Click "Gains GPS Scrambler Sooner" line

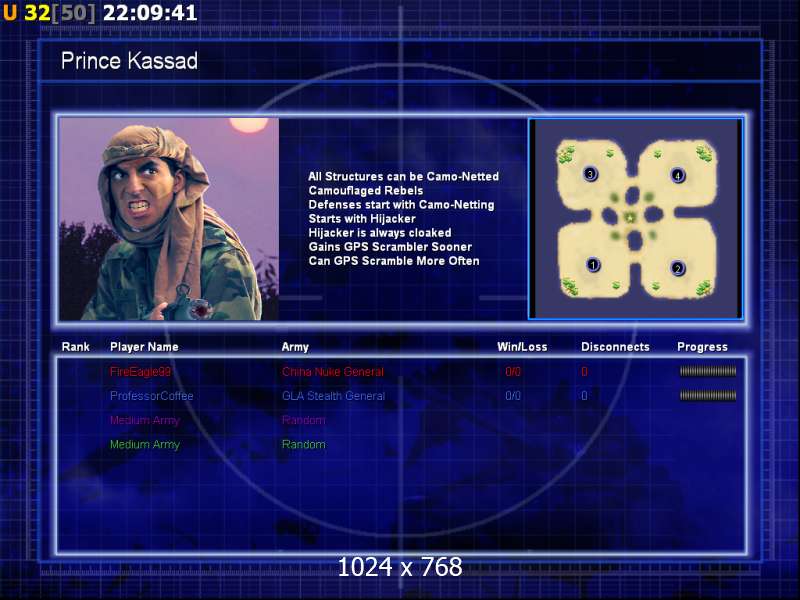coord(390,247)
